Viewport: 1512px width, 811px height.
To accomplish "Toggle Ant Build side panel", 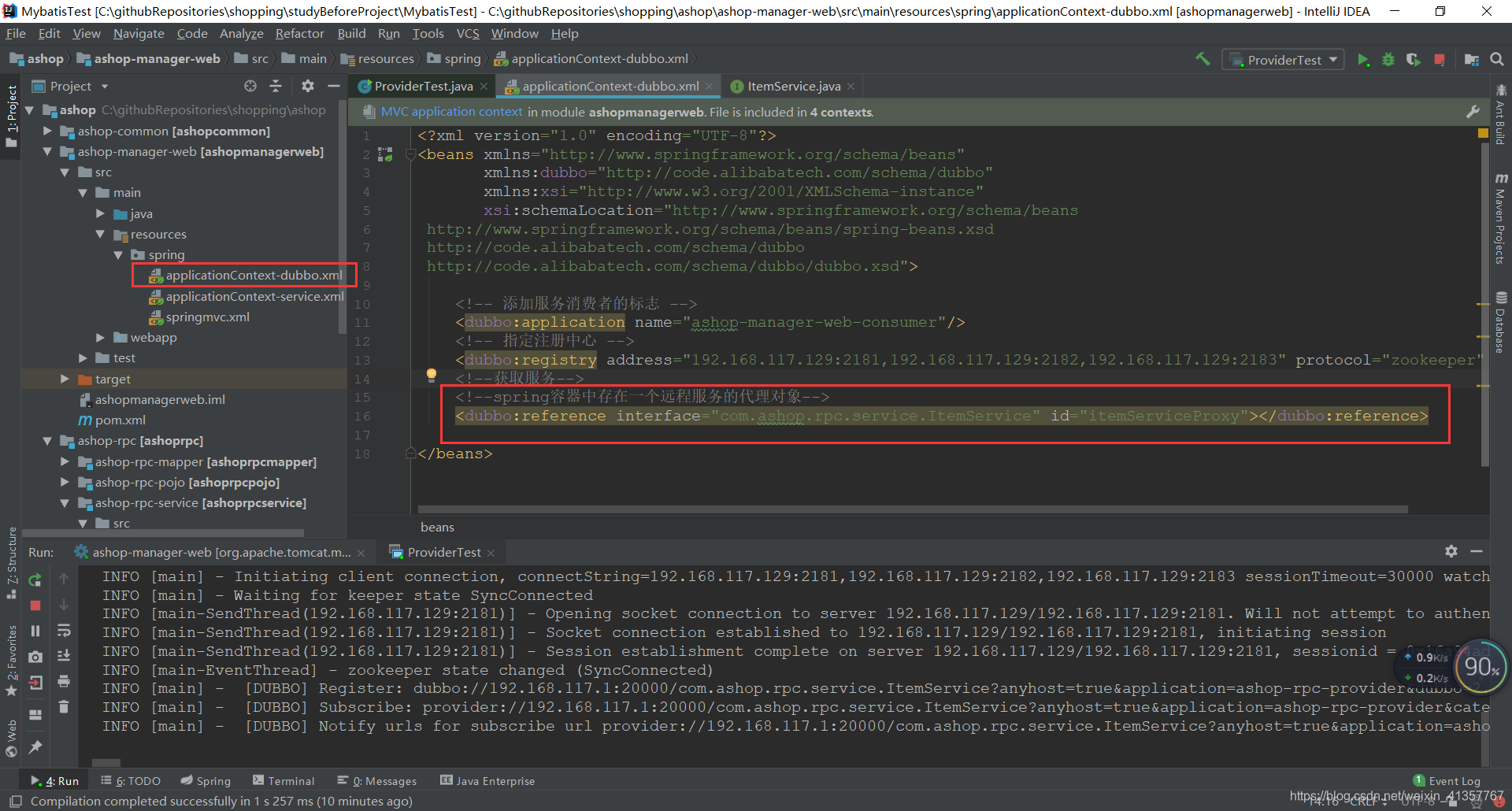I will pos(1501,114).
